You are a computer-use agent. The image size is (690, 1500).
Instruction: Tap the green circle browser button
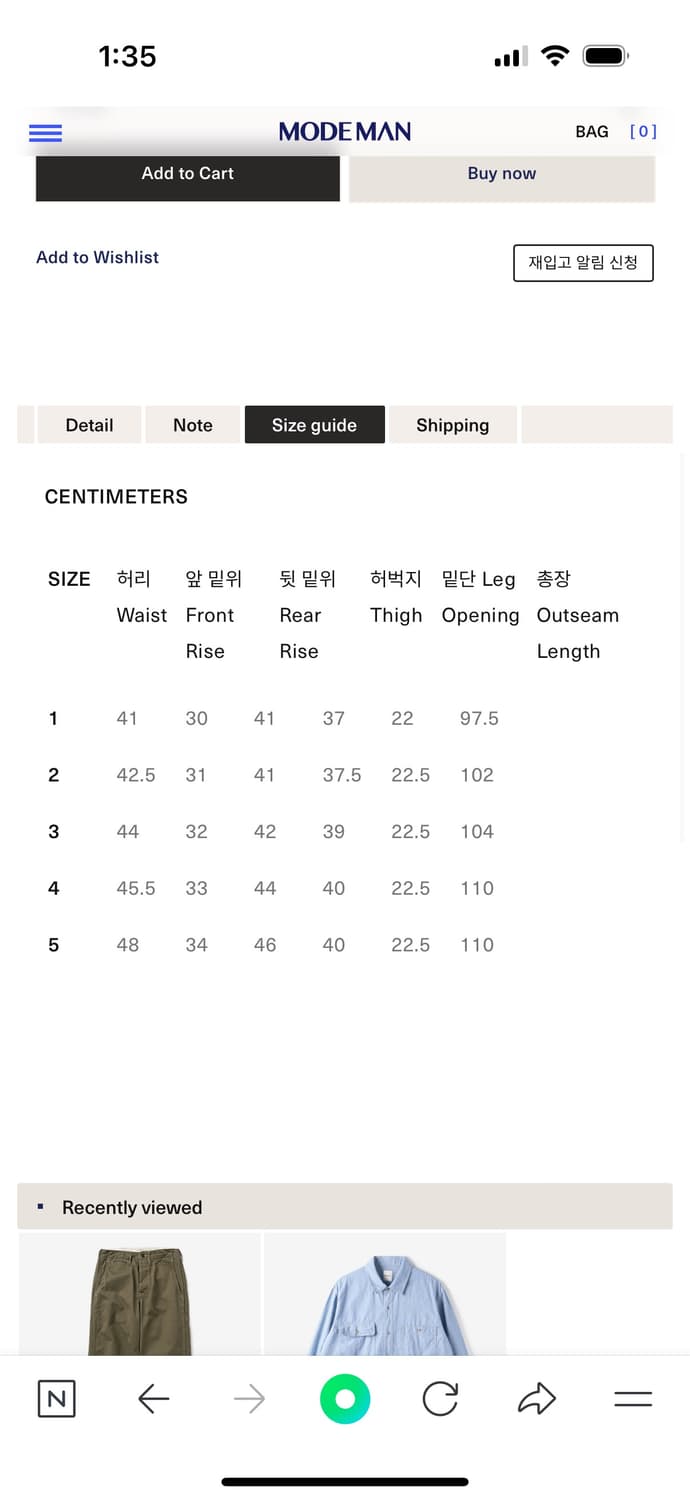345,1399
